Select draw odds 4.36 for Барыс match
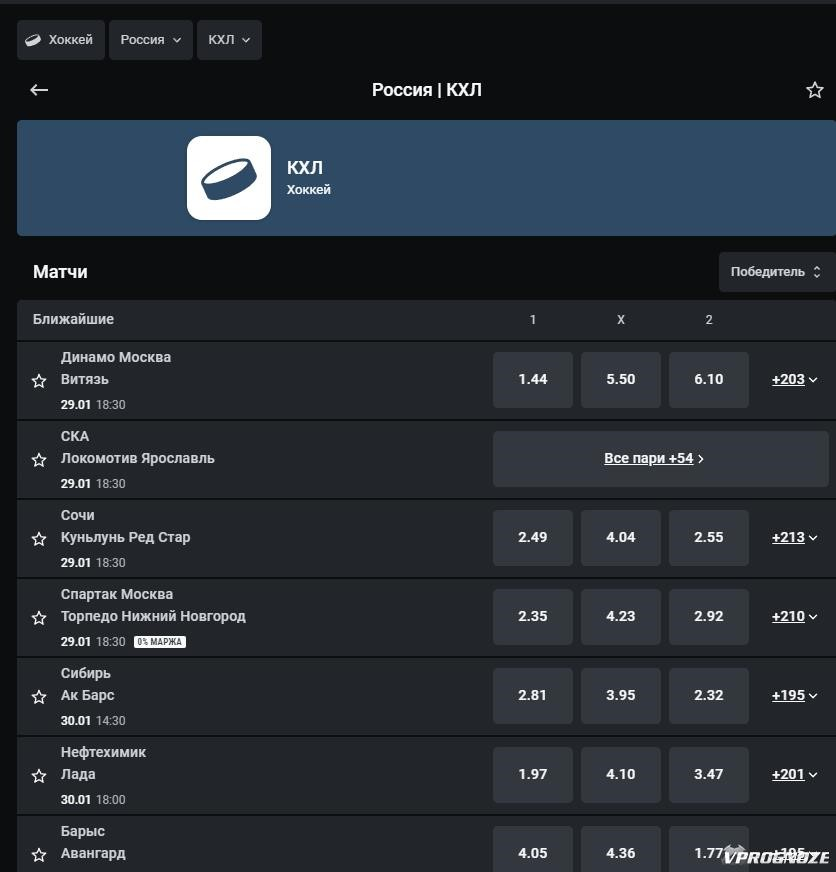836x872 pixels. click(x=621, y=849)
